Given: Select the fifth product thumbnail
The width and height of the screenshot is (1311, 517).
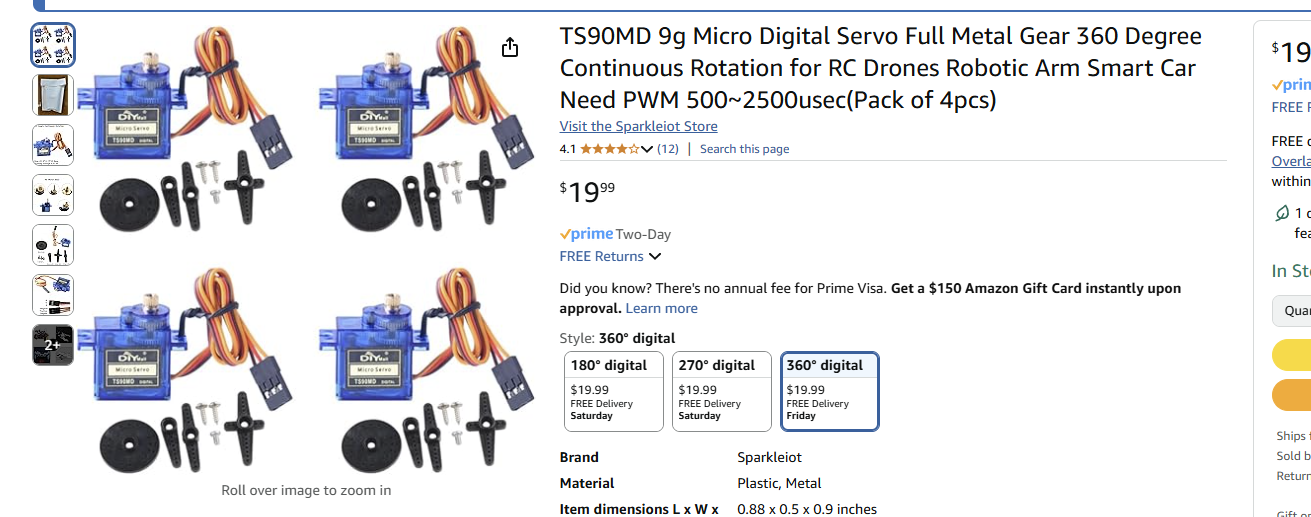Looking at the screenshot, I should click(53, 245).
